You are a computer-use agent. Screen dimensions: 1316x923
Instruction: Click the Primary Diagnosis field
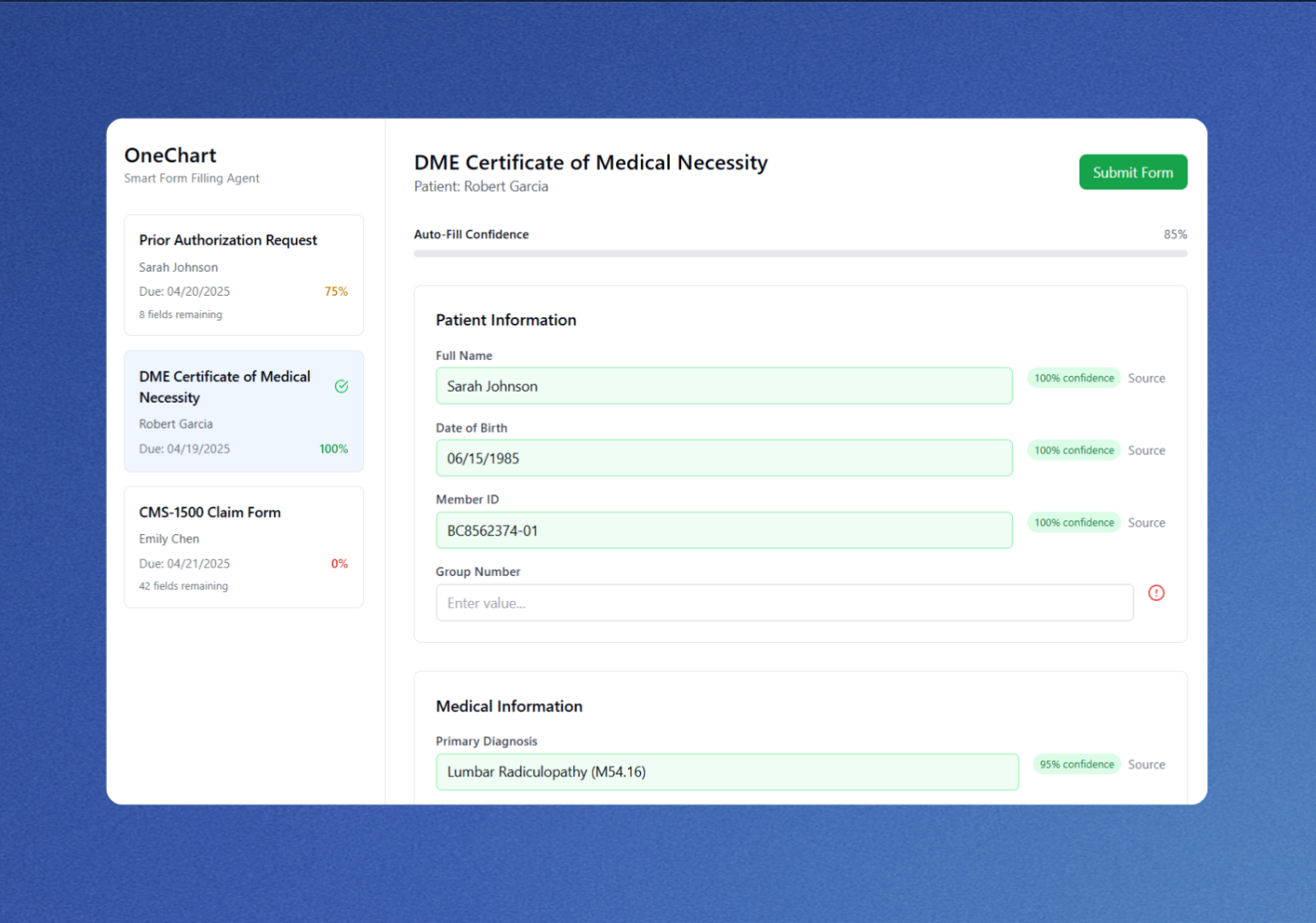click(x=727, y=771)
